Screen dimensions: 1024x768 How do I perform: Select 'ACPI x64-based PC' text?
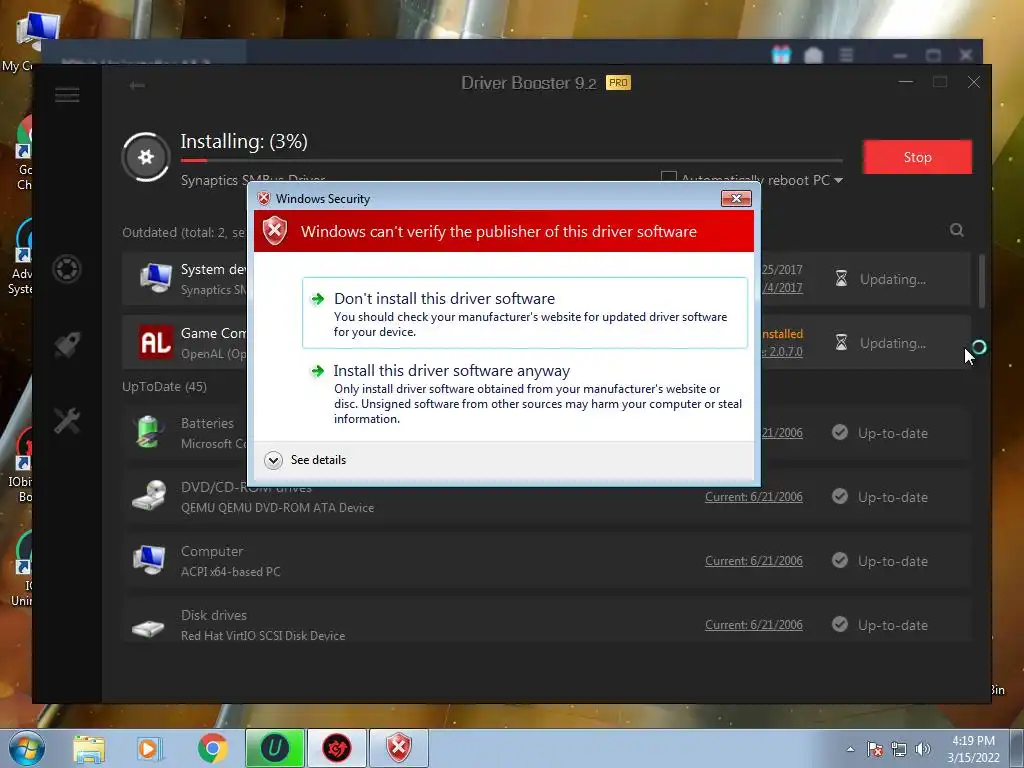tap(231, 571)
